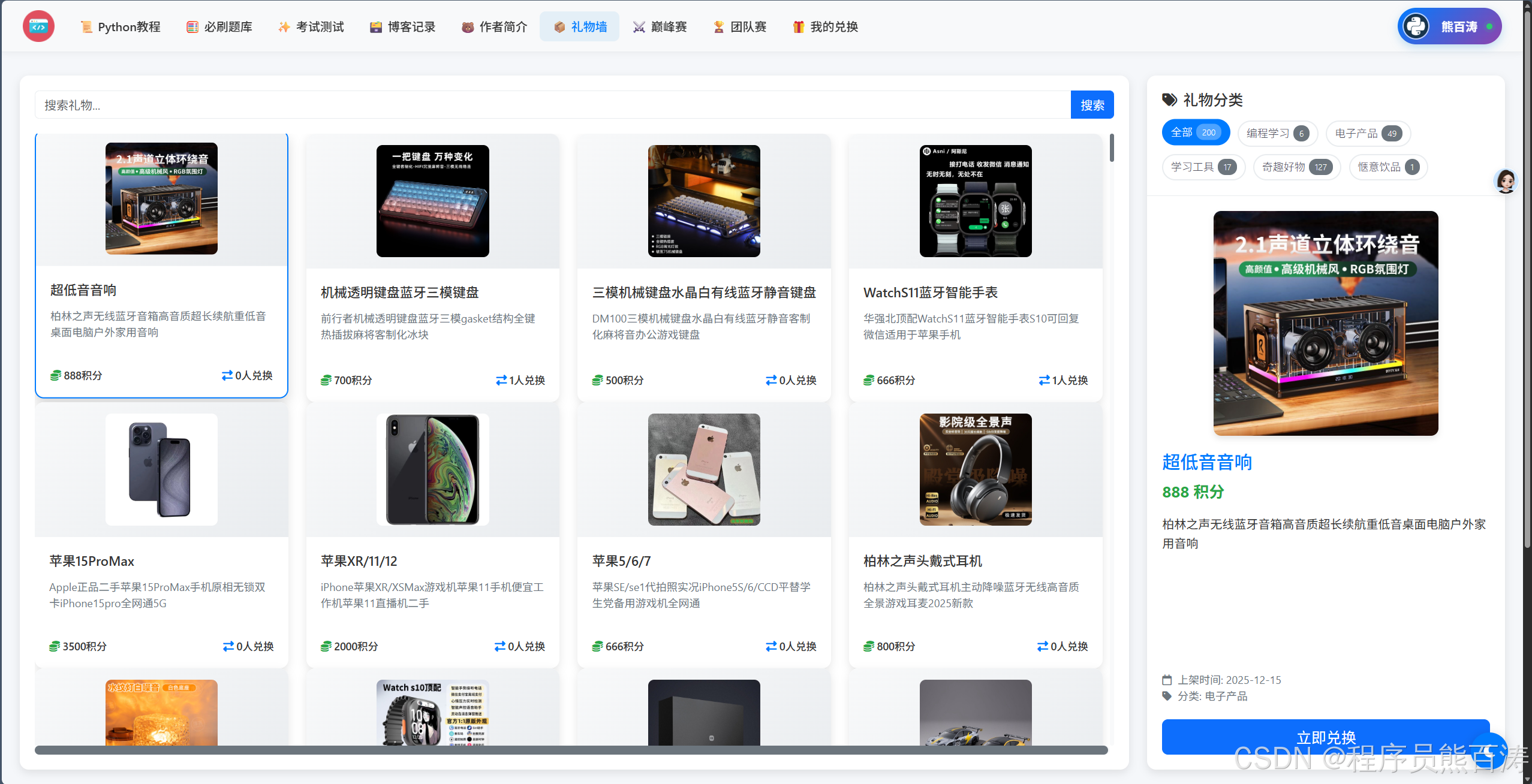Open the 苹果15ProMax thumbnail
The image size is (1532, 784).
click(x=161, y=469)
